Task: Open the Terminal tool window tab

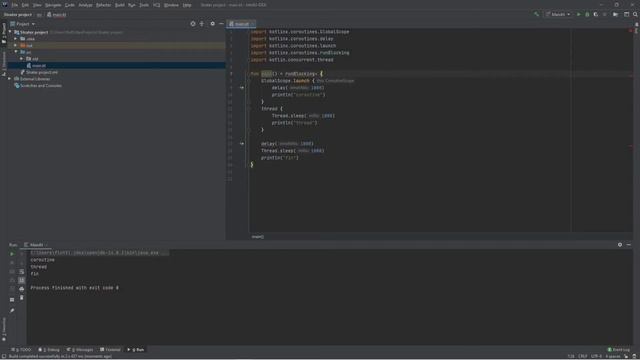Action: pyautogui.click(x=110, y=350)
